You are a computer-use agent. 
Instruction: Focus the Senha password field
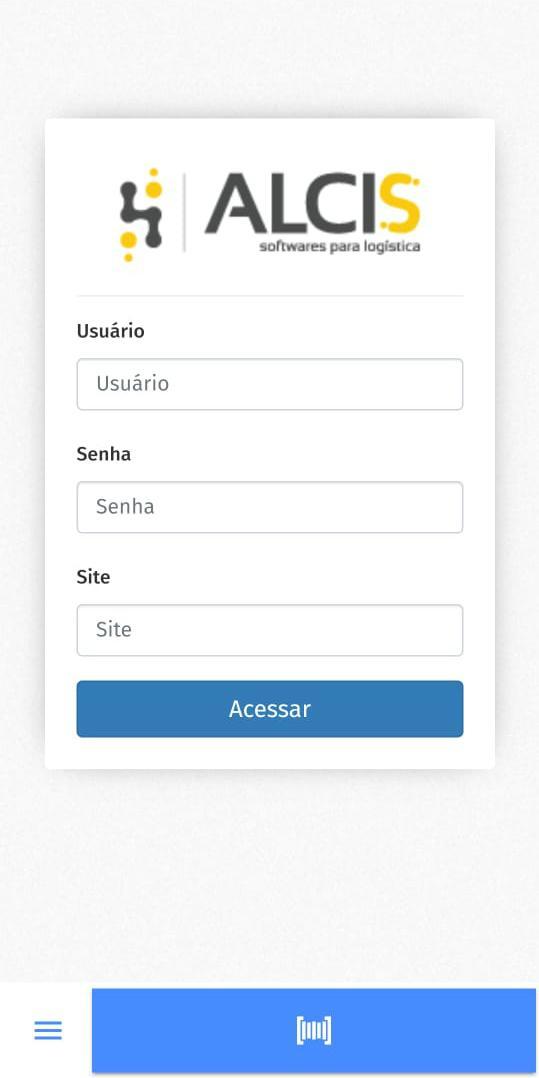(270, 507)
